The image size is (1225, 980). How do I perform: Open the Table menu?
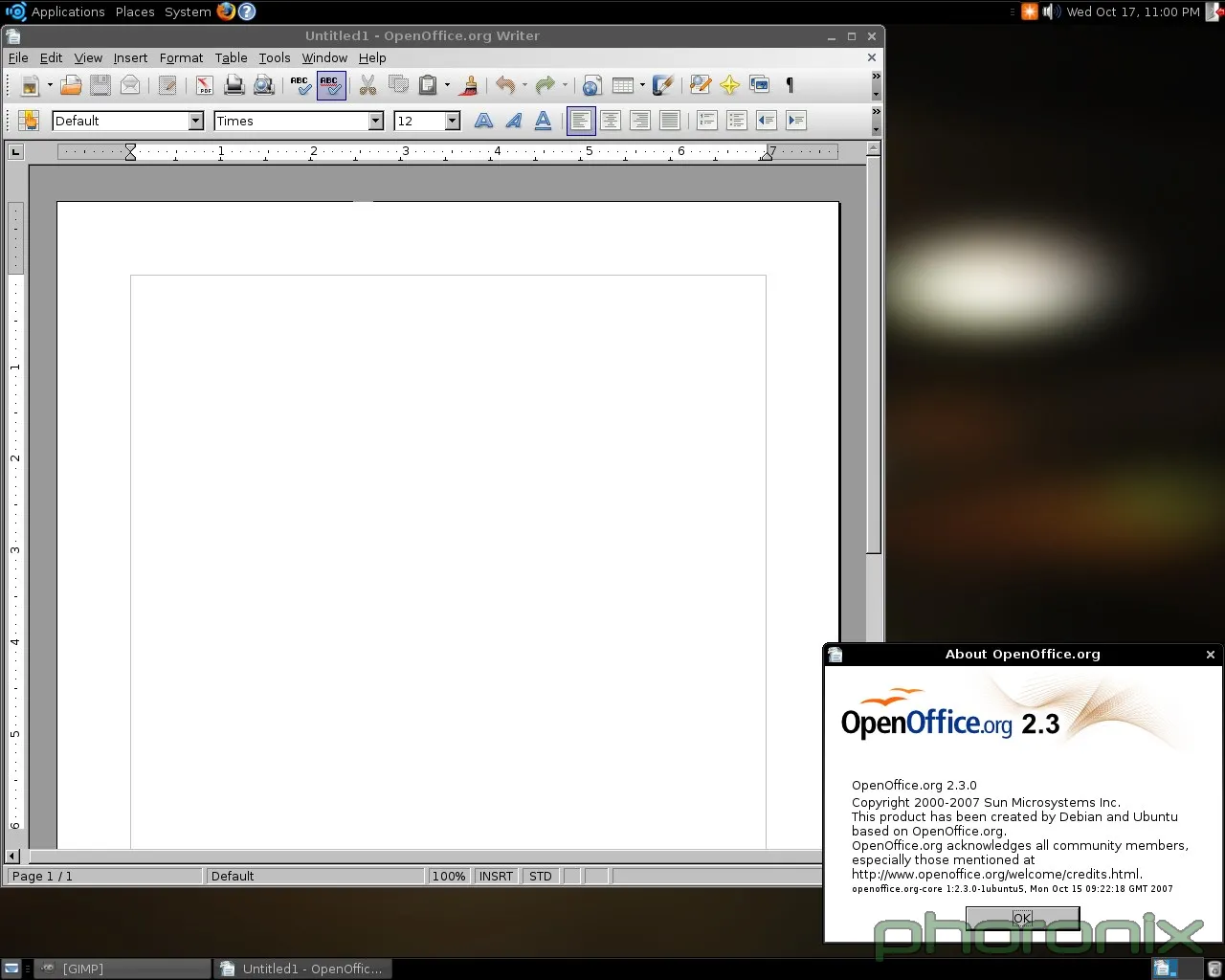(x=231, y=57)
